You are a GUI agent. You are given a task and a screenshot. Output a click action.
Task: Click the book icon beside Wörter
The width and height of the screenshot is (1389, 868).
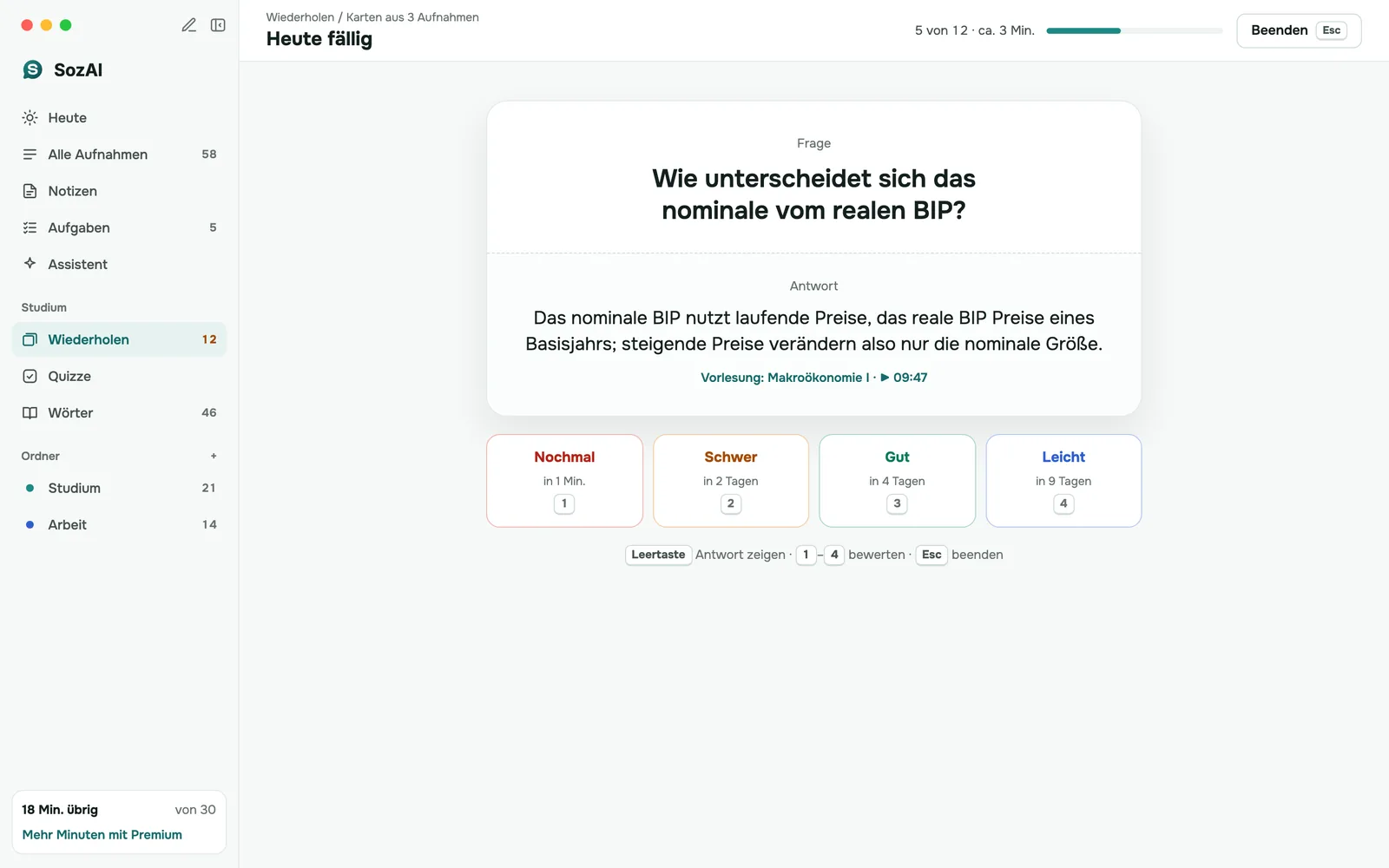coord(30,412)
